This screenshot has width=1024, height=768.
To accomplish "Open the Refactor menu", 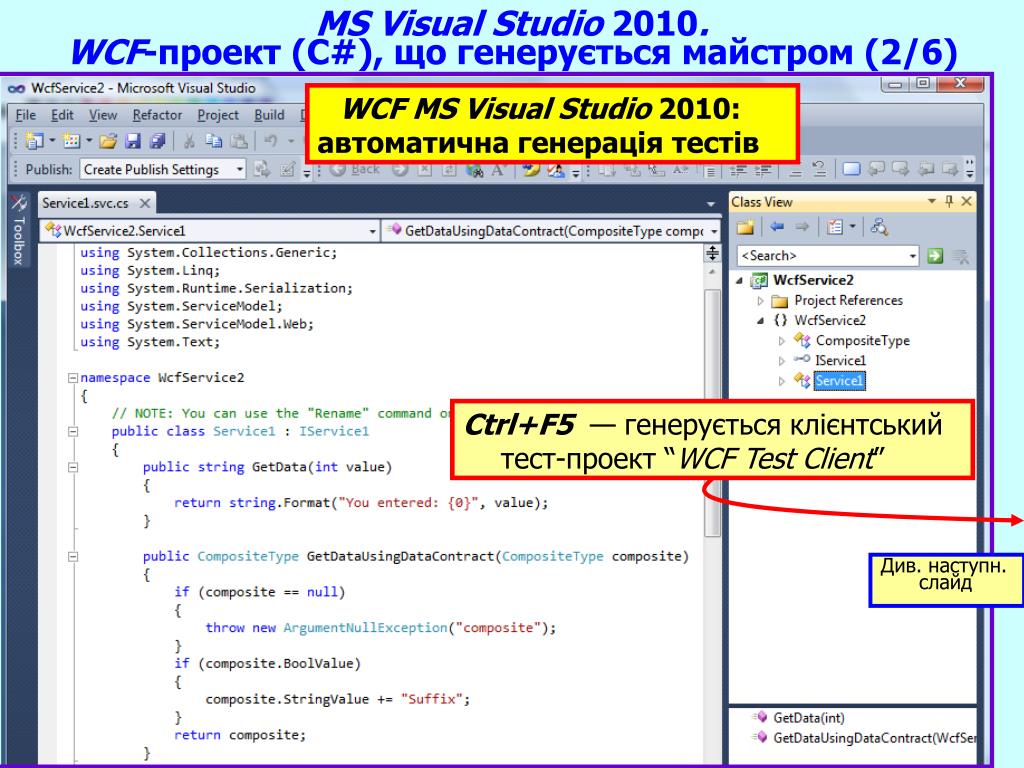I will [157, 116].
